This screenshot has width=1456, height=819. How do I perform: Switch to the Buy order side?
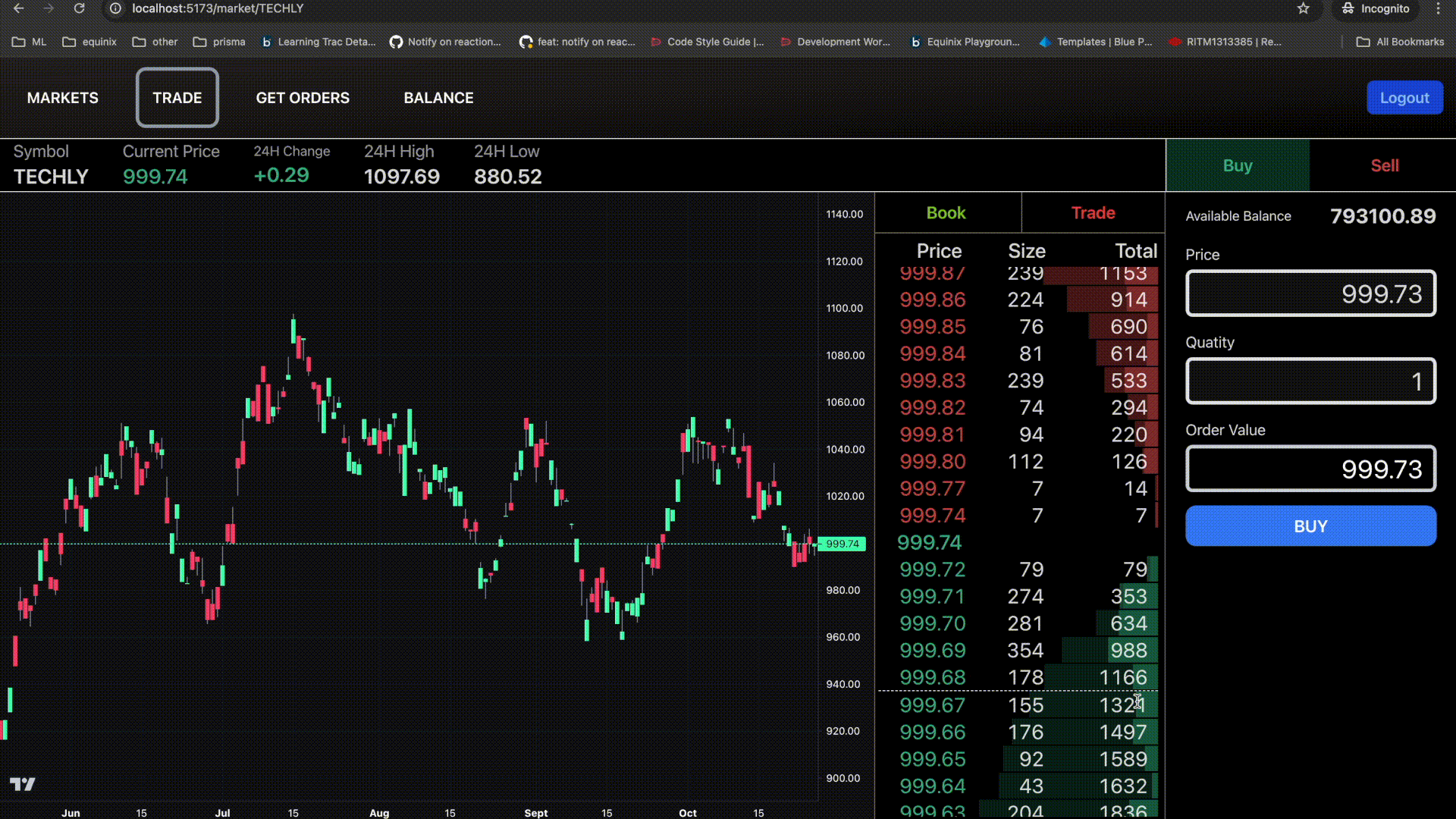pos(1237,165)
